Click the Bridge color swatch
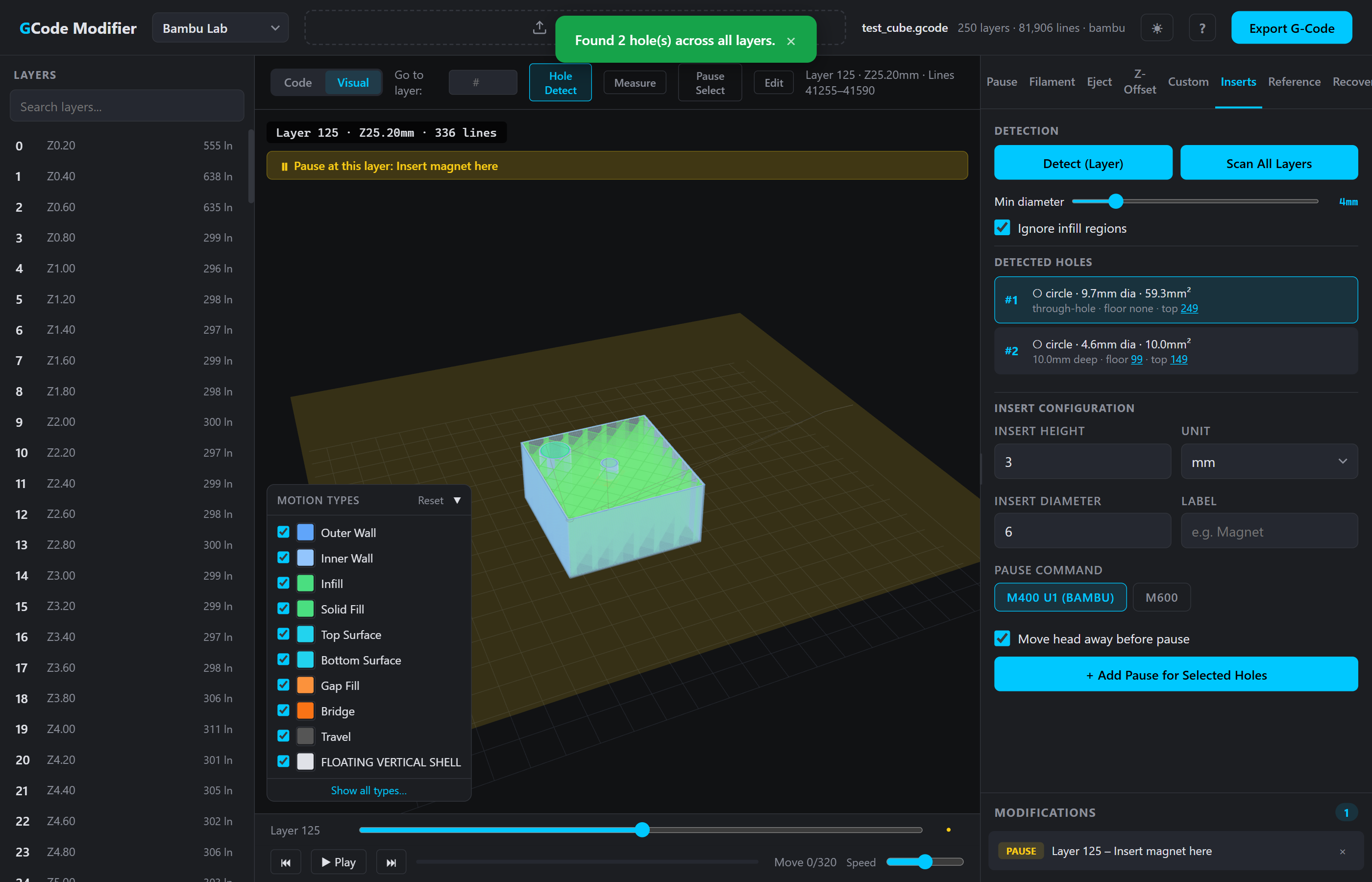The width and height of the screenshot is (1372, 882). [305, 711]
